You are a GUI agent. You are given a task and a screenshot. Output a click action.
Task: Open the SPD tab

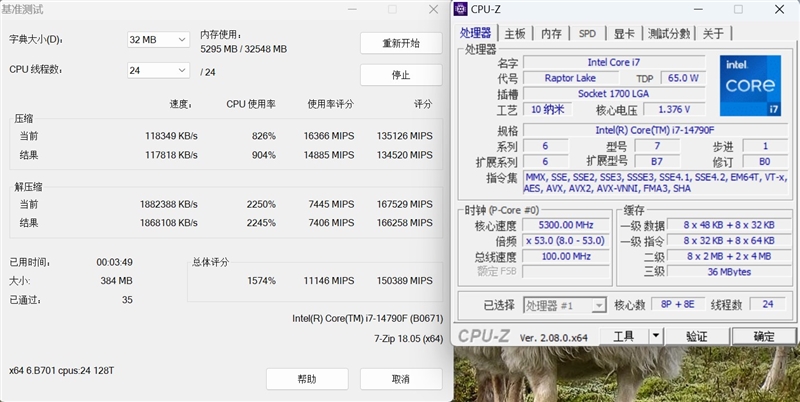point(587,34)
